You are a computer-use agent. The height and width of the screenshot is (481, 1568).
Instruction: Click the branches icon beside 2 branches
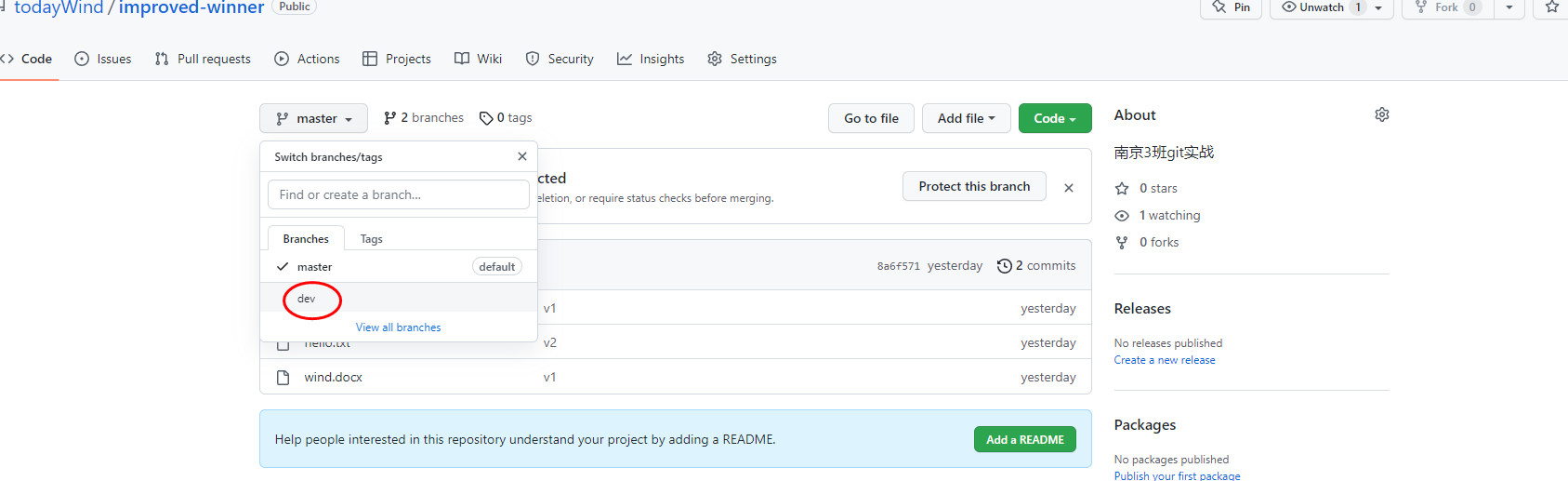point(390,118)
